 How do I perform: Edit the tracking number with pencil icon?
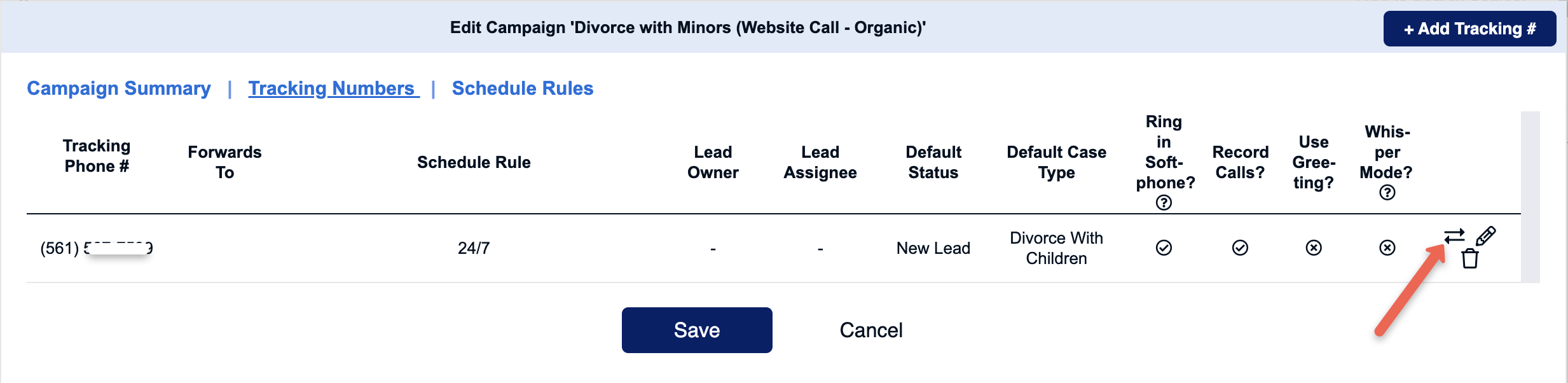[1486, 236]
